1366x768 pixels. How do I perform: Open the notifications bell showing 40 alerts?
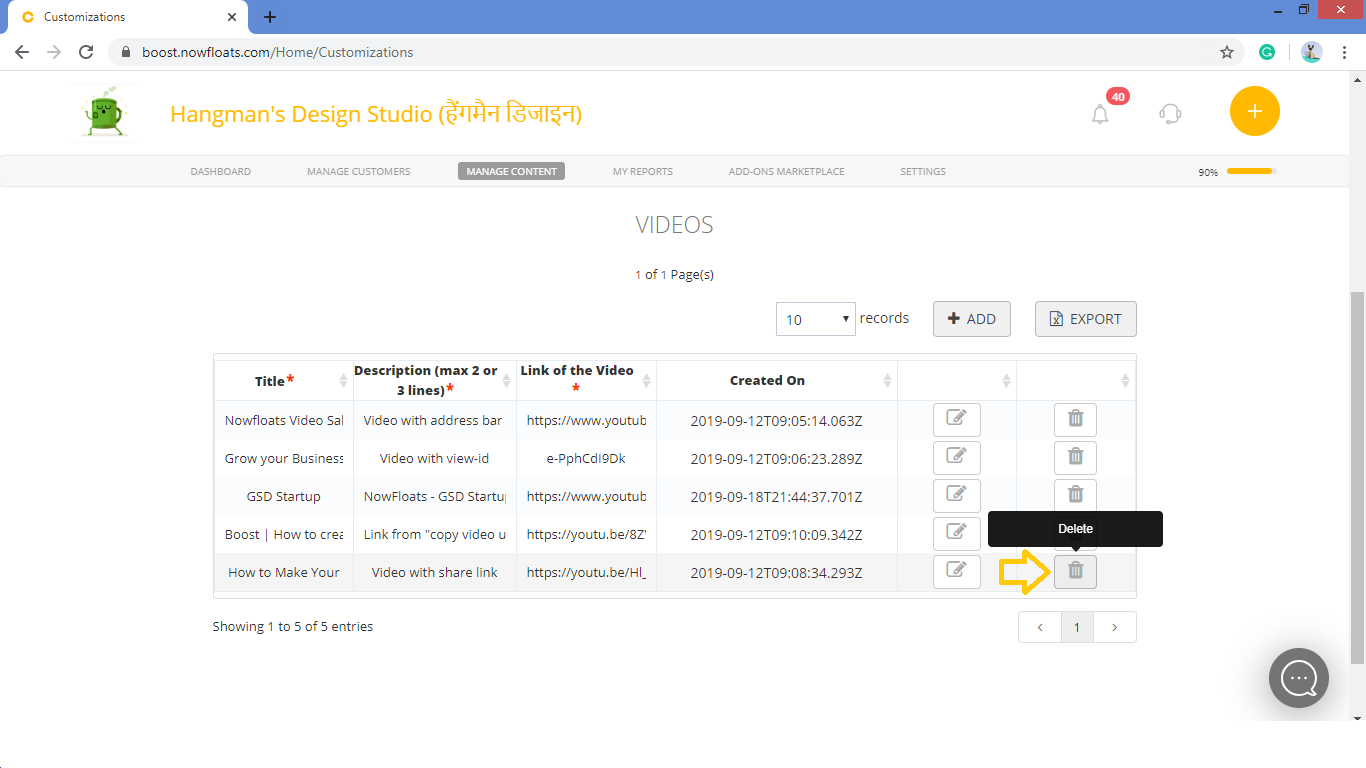(x=1100, y=113)
